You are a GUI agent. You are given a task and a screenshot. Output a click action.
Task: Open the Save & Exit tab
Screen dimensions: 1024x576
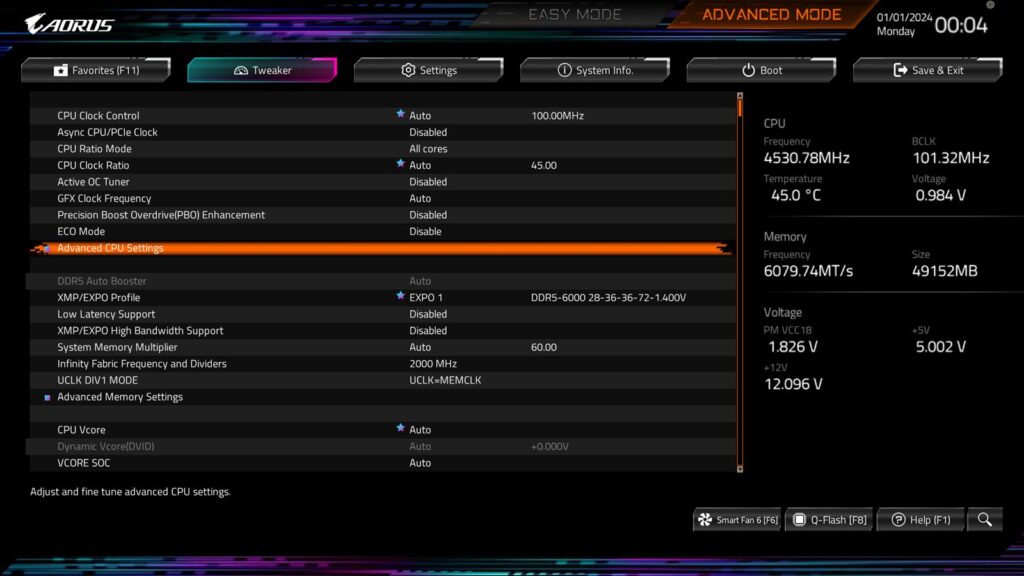tap(927, 70)
